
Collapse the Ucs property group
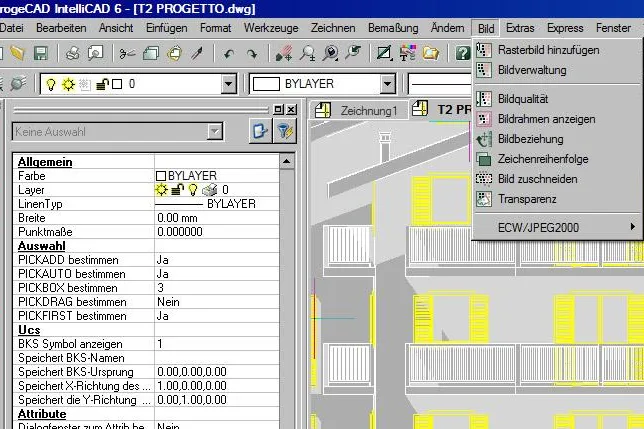pyautogui.click(x=29, y=330)
